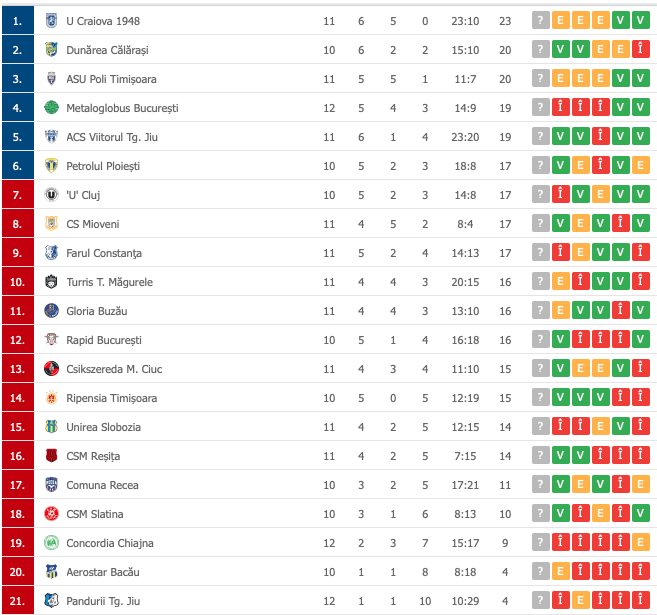The width and height of the screenshot is (657, 615).
Task: Select the Gloria Buzău team name
Action: click(98, 311)
